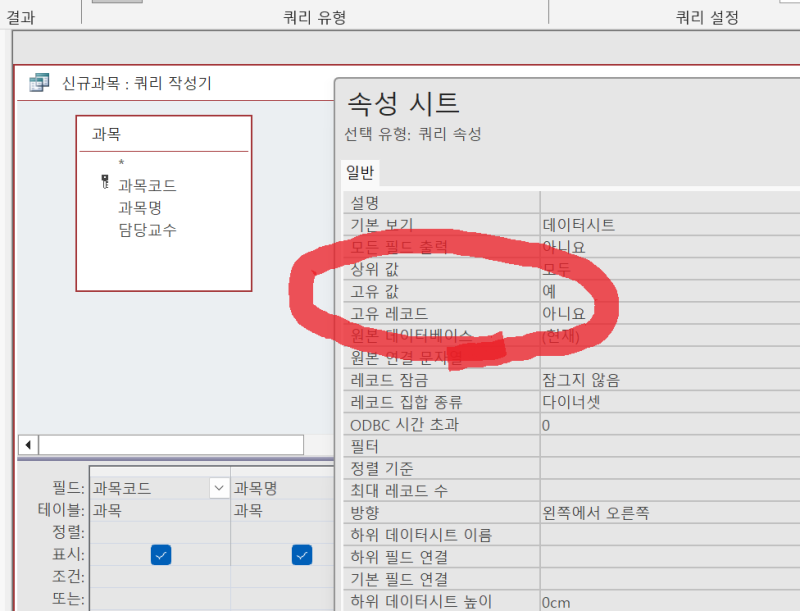The width and height of the screenshot is (800, 611).
Task: Click the left scroll arrow of table pane
Action: pyautogui.click(x=29, y=445)
